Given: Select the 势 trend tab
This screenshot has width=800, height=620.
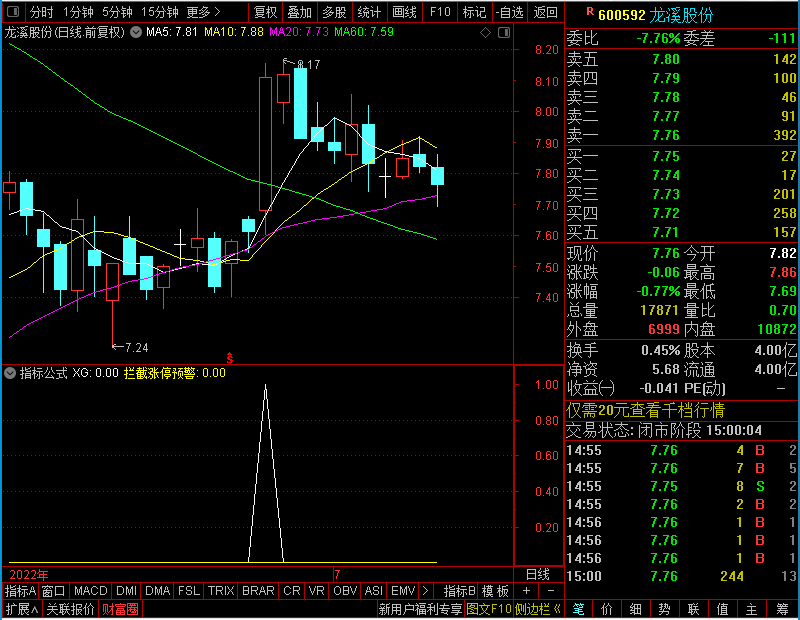Looking at the screenshot, I should coord(664,609).
